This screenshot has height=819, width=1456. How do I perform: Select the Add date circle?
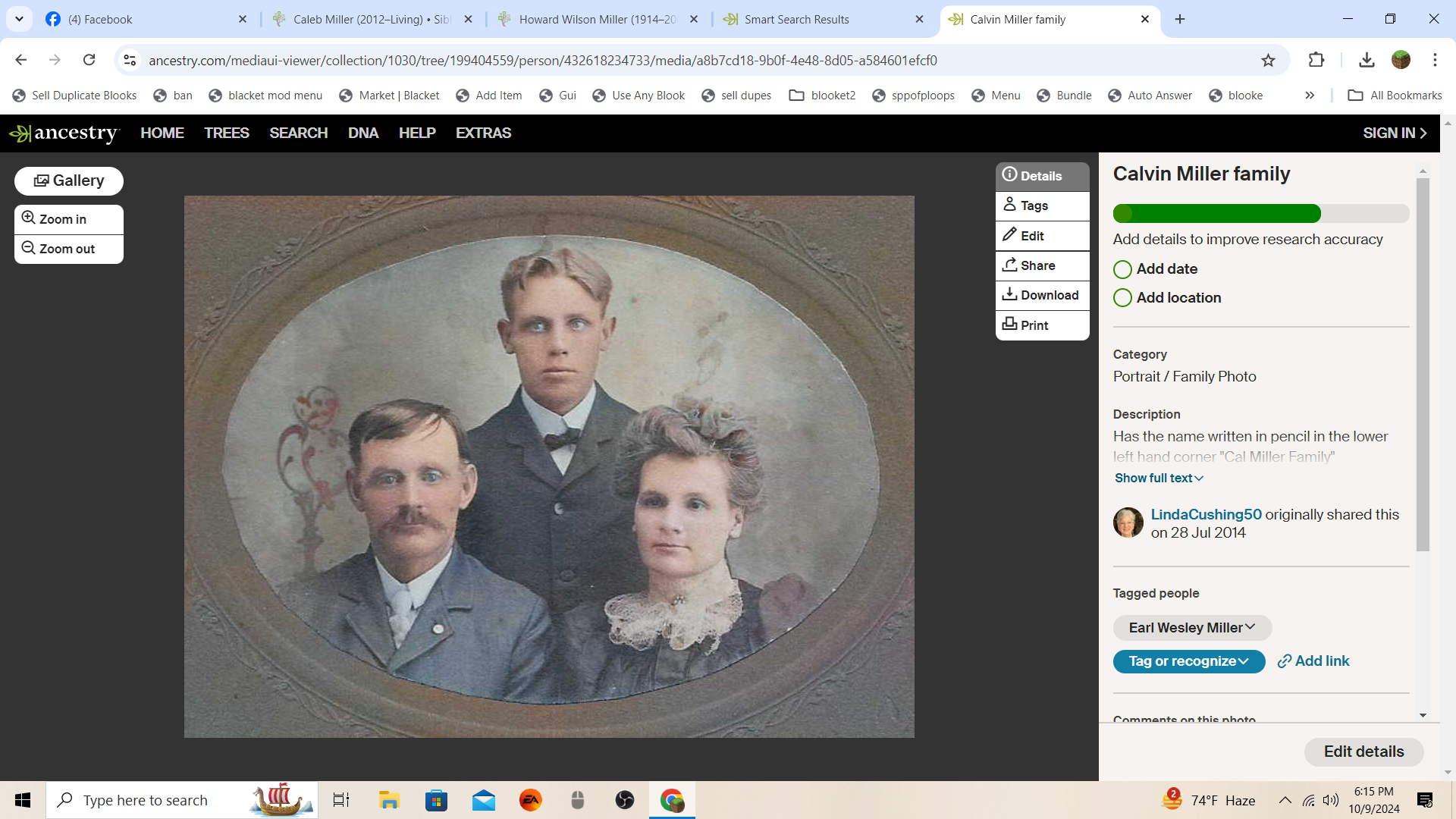1122,269
